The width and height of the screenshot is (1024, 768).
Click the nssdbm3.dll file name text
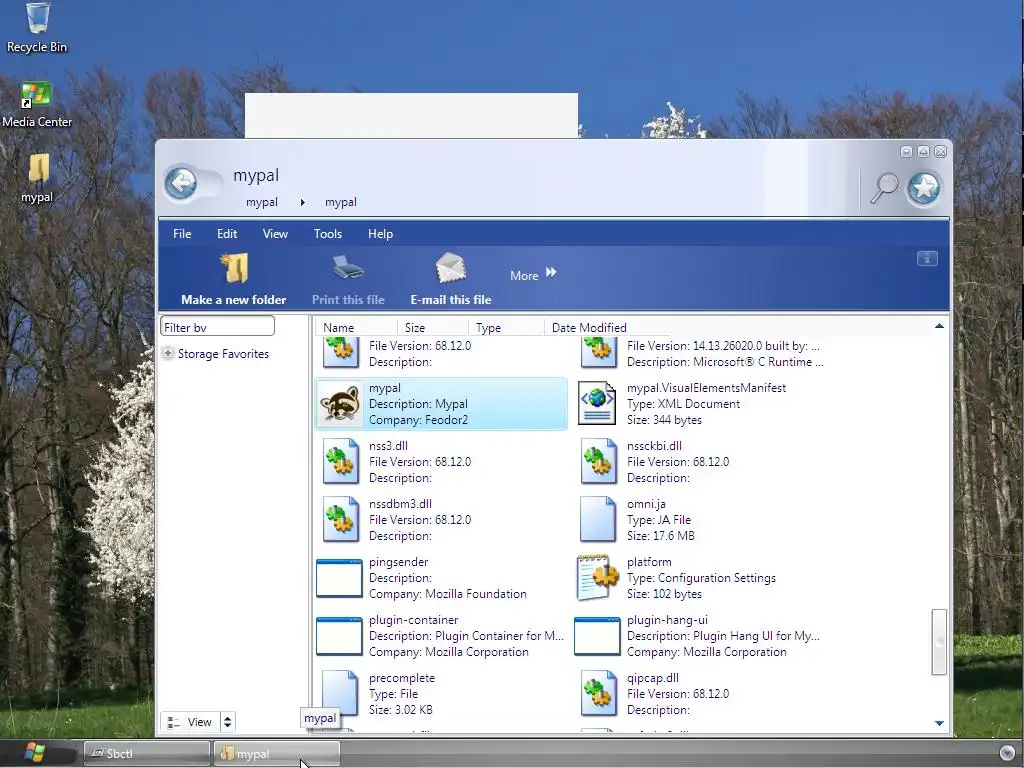coord(400,504)
